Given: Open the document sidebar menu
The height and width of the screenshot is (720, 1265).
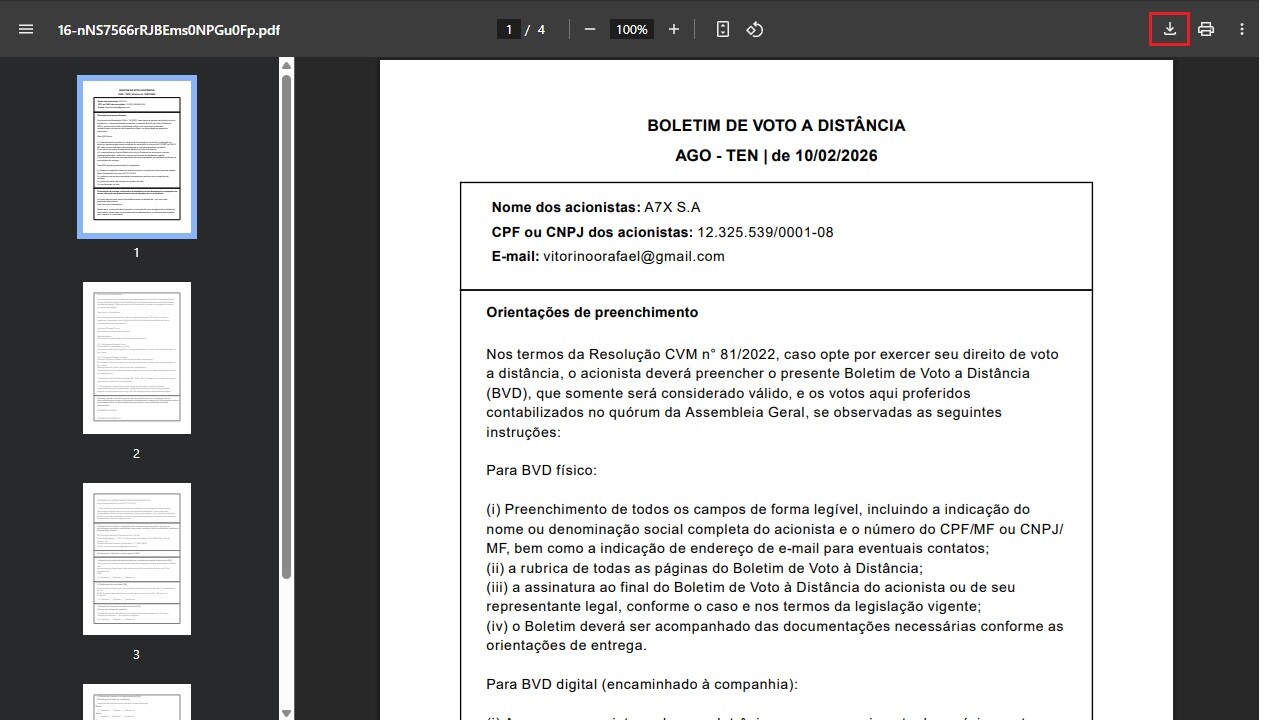Looking at the screenshot, I should coord(25,28).
